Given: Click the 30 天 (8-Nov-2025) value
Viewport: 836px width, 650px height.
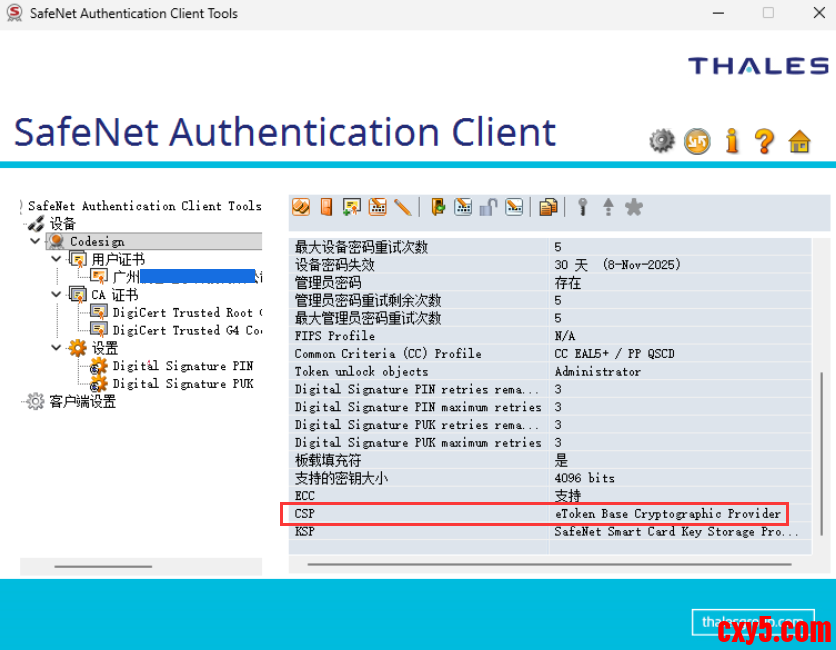Looking at the screenshot, I should (617, 264).
